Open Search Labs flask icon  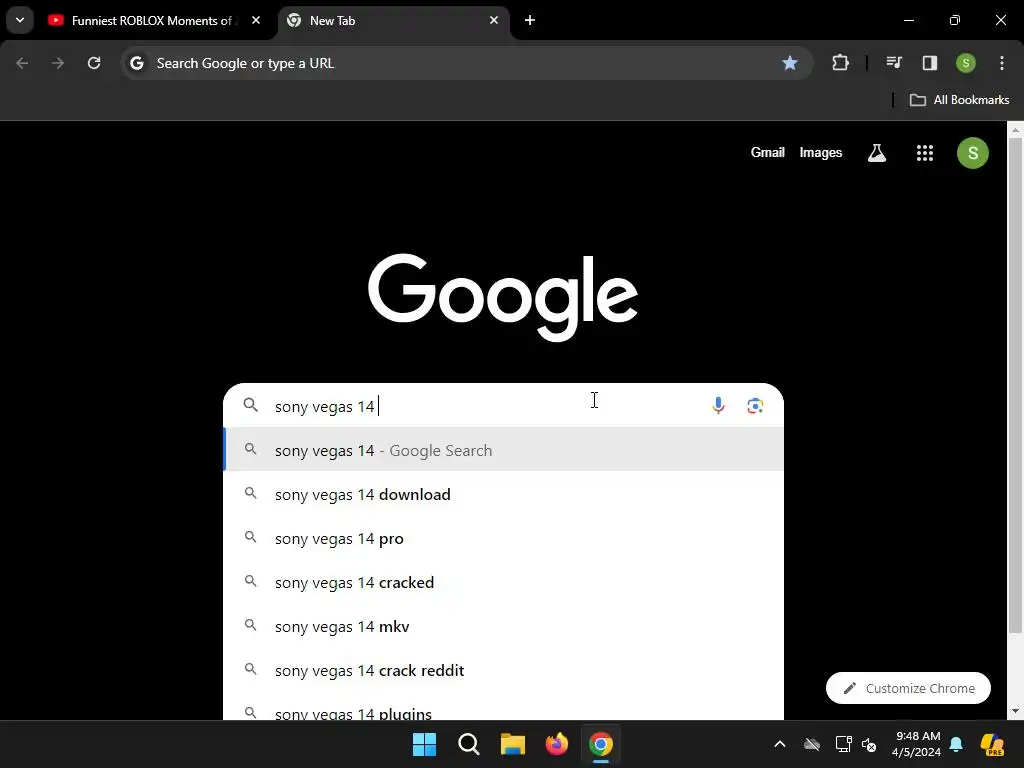tap(876, 153)
